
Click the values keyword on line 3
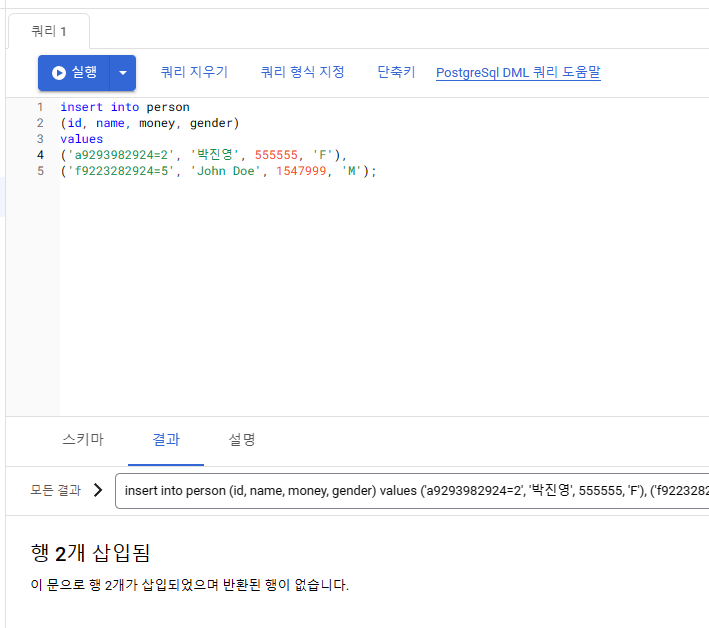point(81,139)
